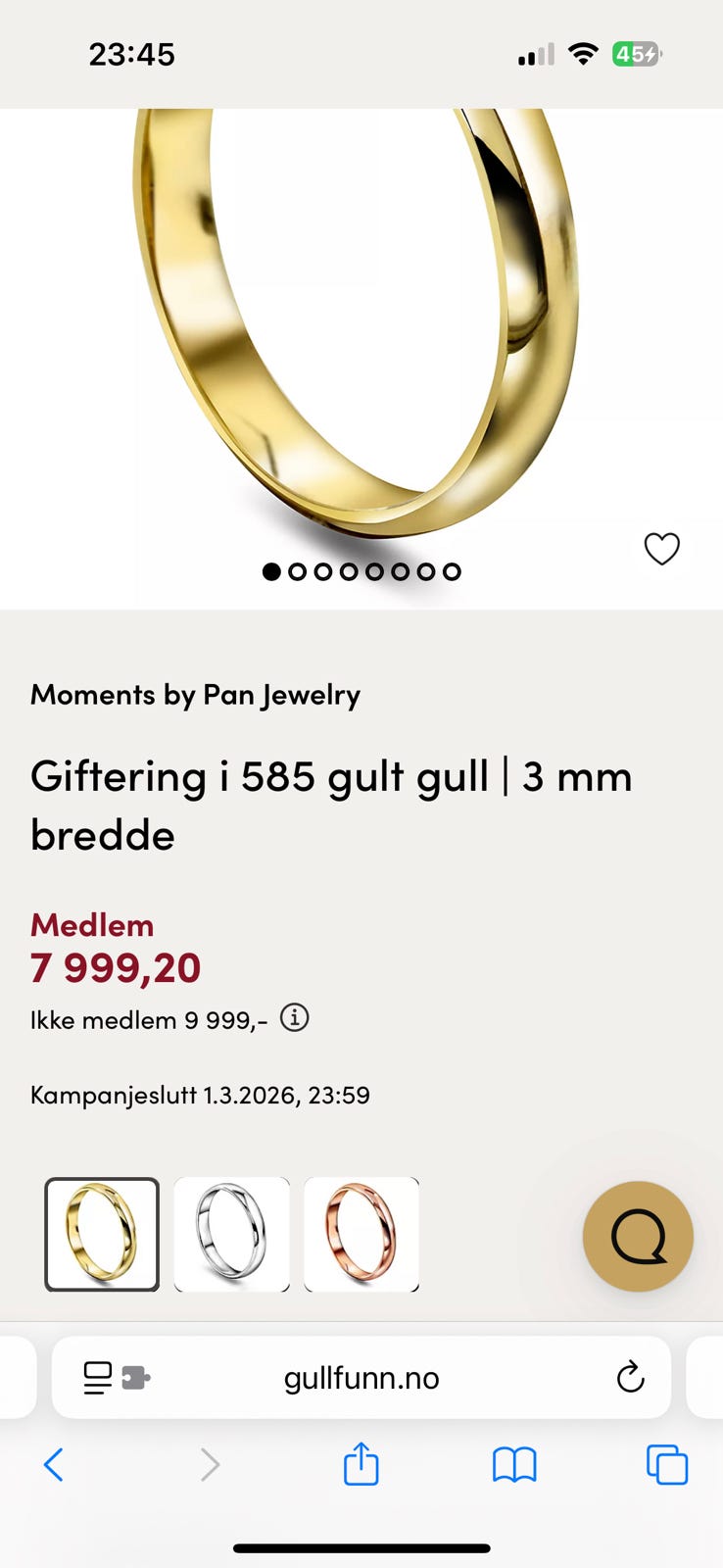Select the yellow gold ring variant
This screenshot has width=723, height=1568.
(102, 1235)
